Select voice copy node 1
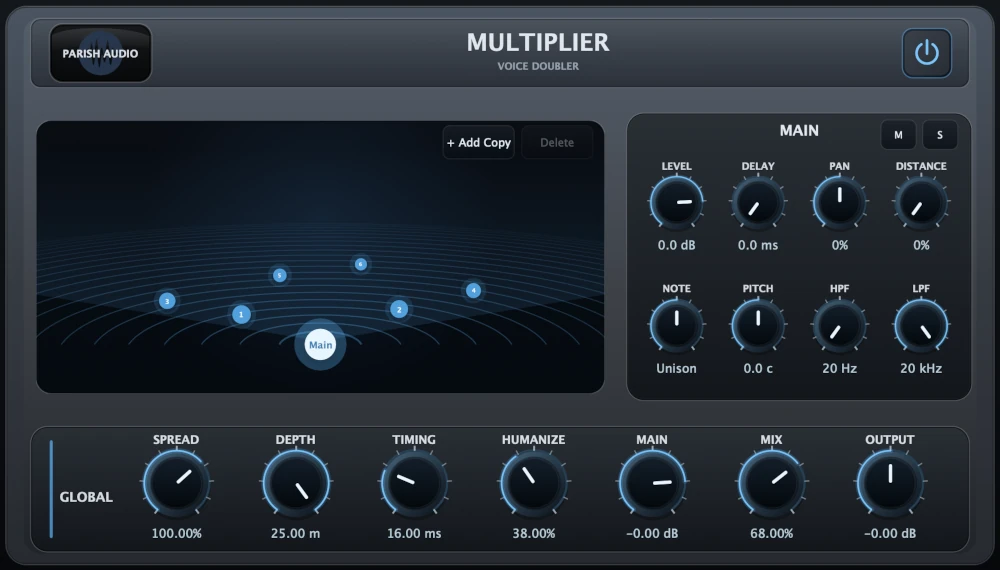1000x570 pixels. [x=241, y=314]
